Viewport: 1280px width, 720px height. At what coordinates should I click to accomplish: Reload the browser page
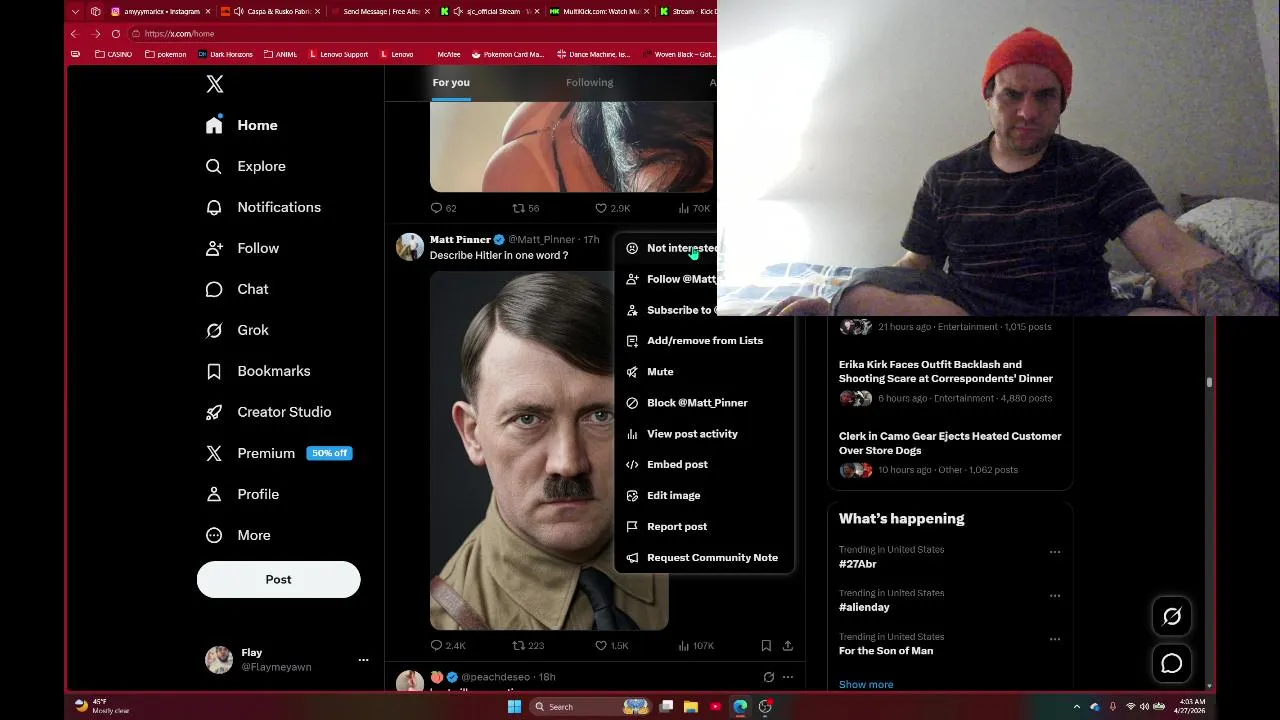pyautogui.click(x=115, y=34)
